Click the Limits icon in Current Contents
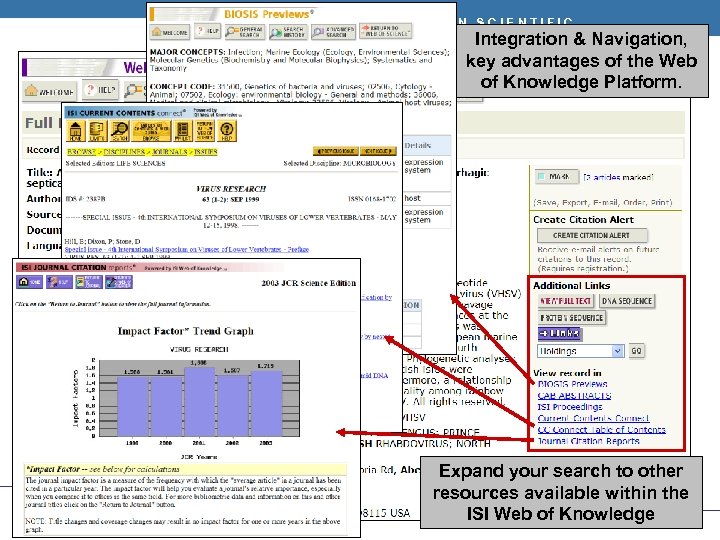 point(97,131)
